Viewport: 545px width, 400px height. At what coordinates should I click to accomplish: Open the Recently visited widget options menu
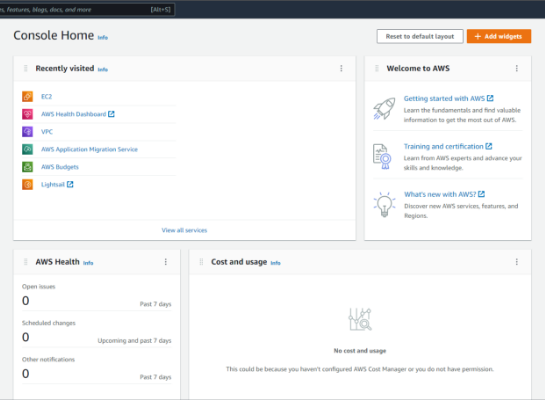341,68
